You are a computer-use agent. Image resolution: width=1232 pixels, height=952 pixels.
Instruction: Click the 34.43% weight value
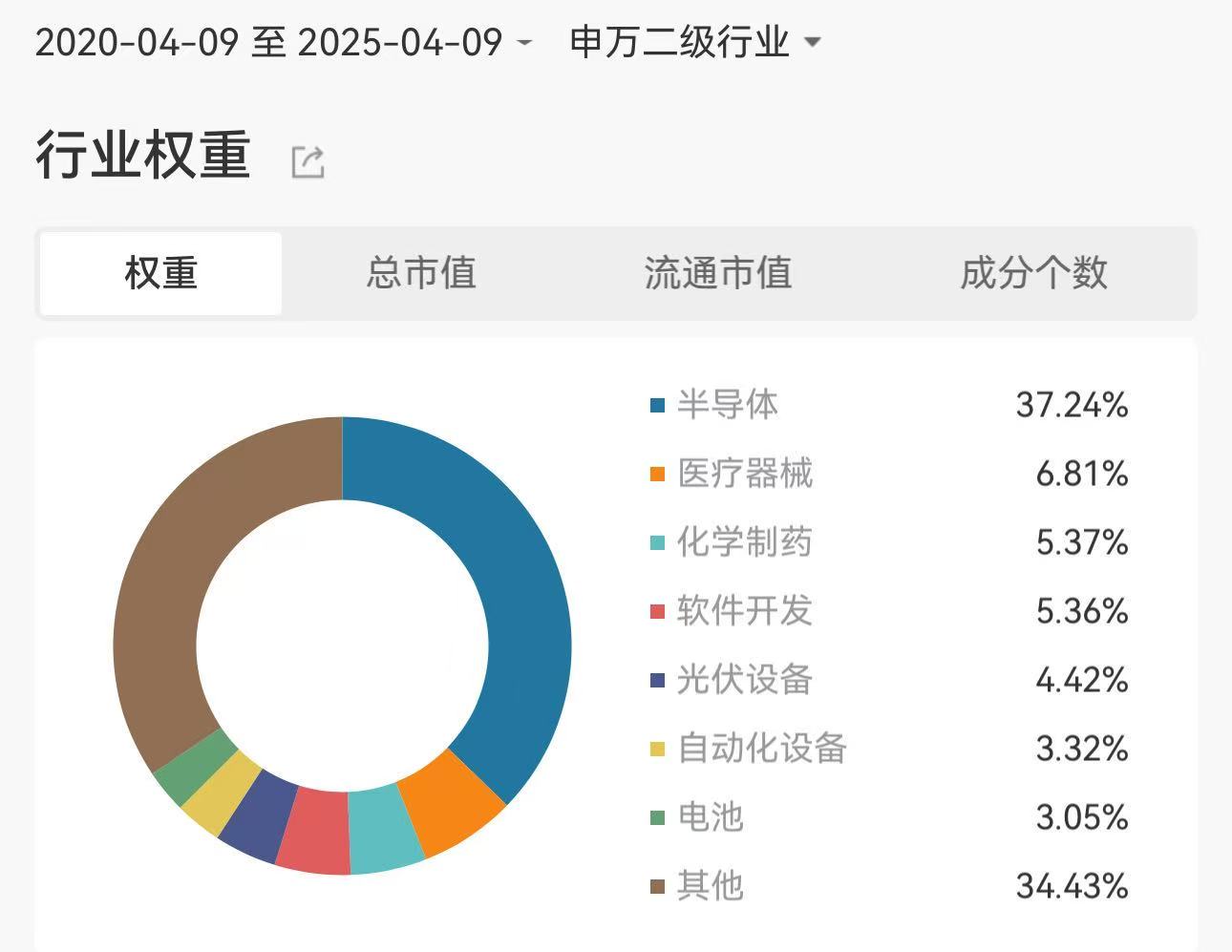tap(1072, 886)
